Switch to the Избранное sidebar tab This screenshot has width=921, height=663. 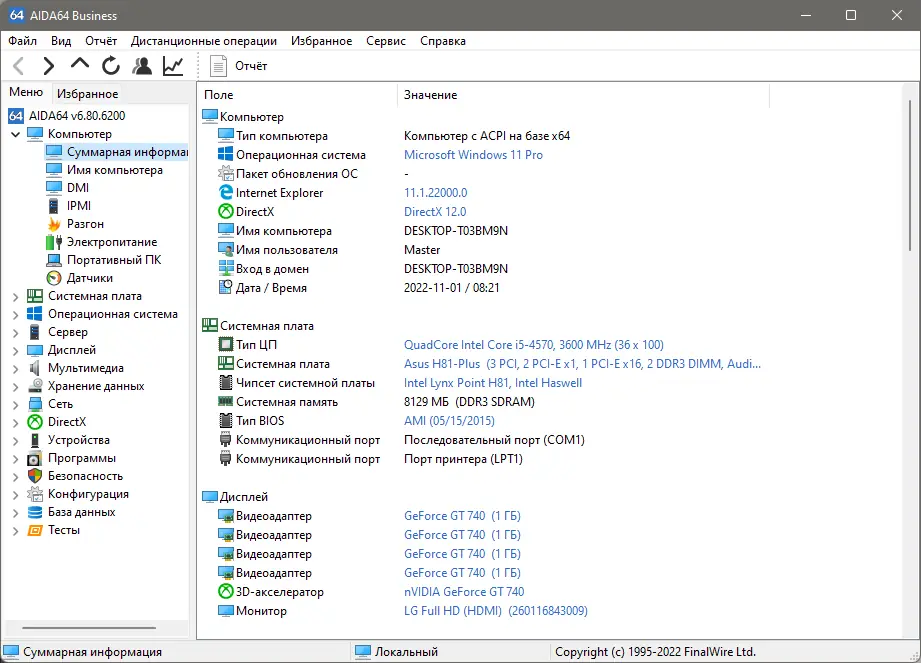88,93
